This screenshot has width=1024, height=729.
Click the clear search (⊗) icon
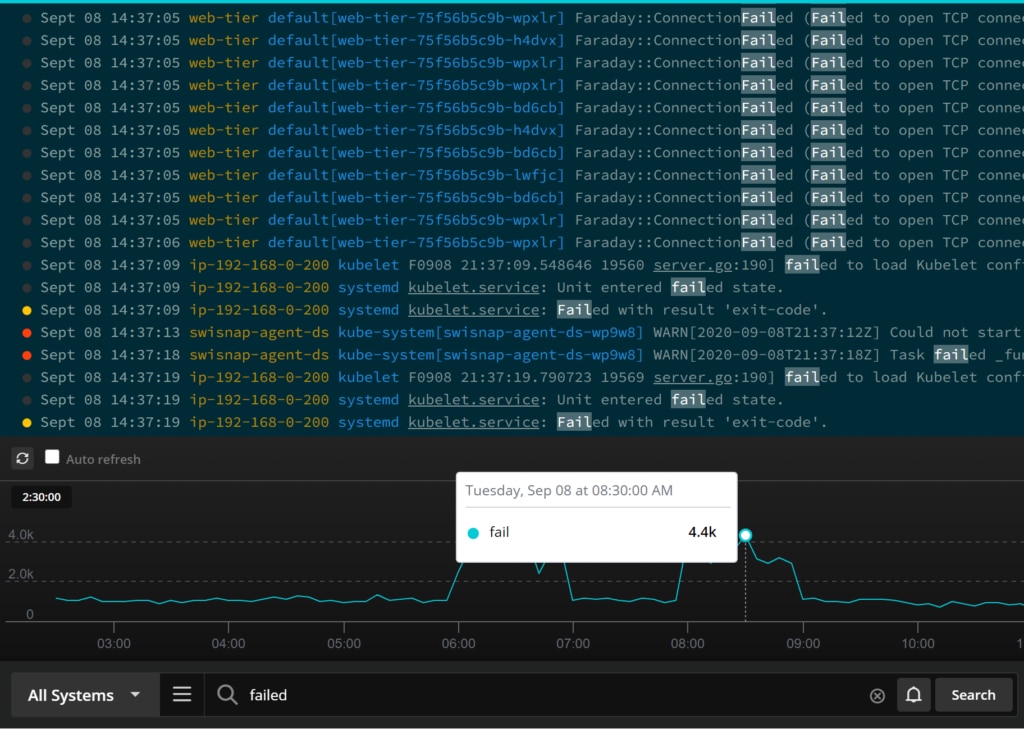(x=877, y=694)
